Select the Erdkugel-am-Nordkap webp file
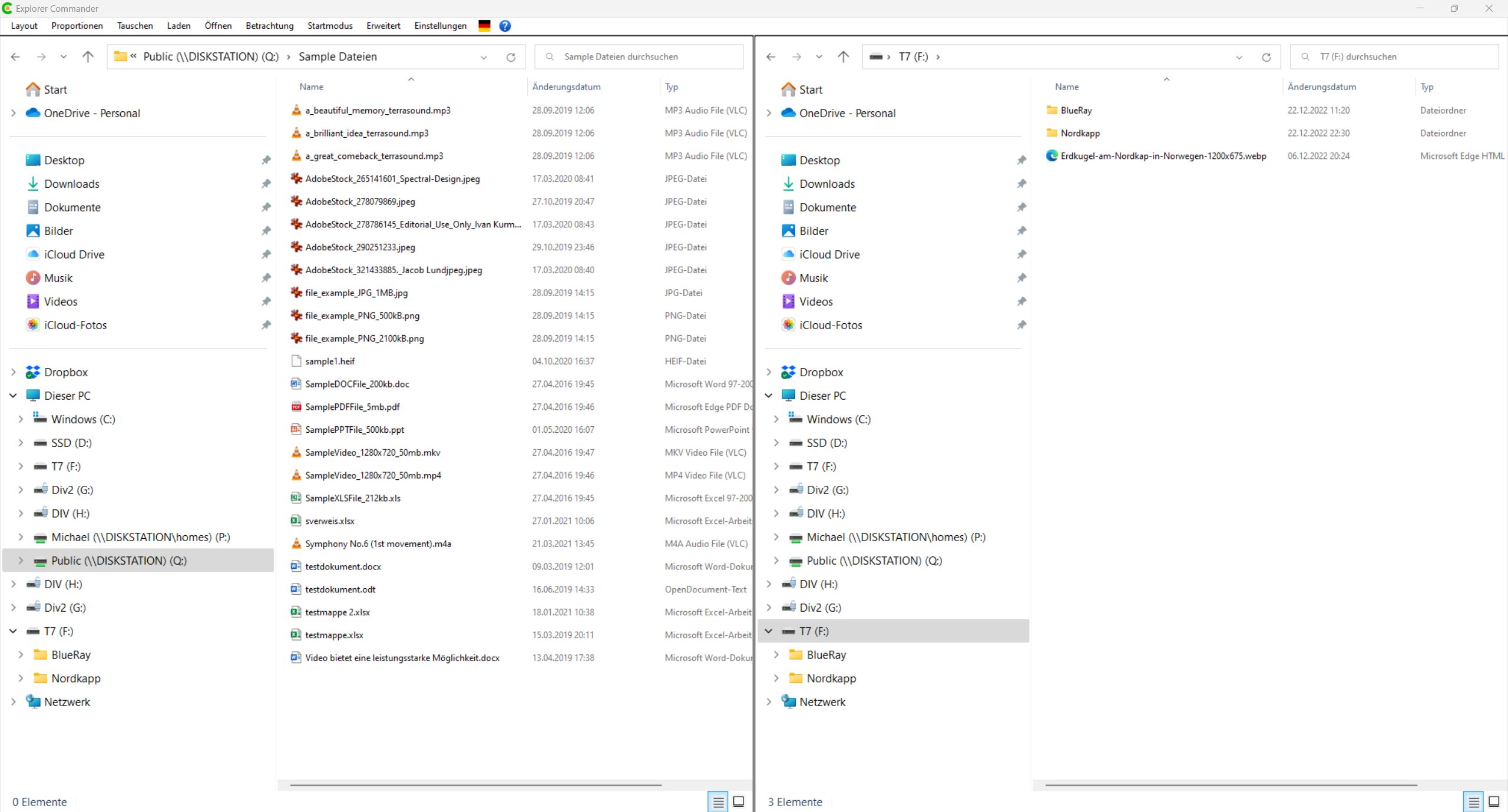Viewport: 1508px width, 812px height. tap(1163, 156)
